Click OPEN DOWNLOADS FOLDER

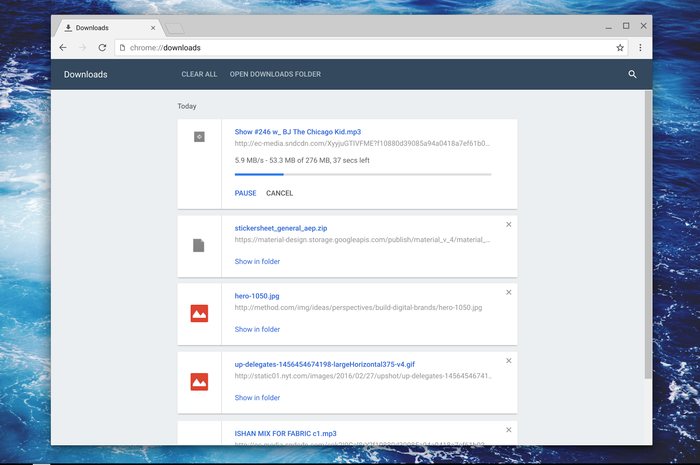(x=275, y=74)
